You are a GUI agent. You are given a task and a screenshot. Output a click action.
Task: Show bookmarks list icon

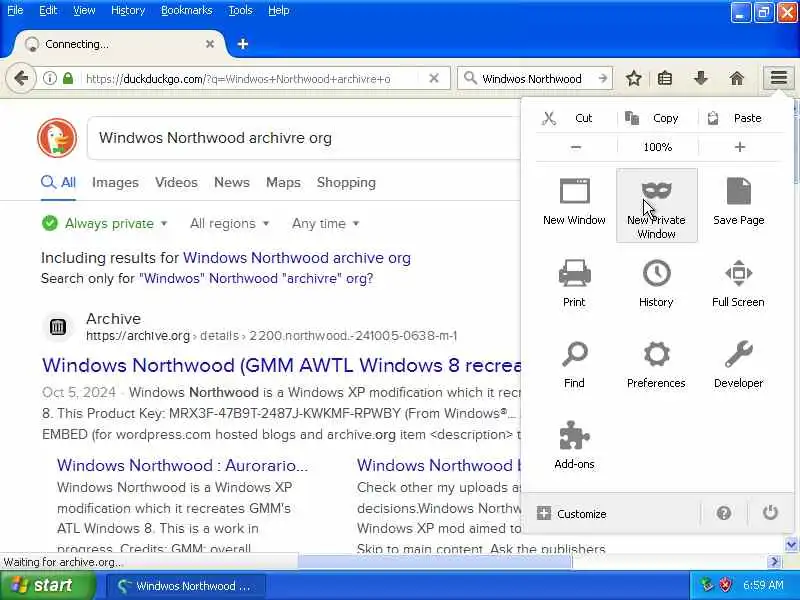coord(665,78)
